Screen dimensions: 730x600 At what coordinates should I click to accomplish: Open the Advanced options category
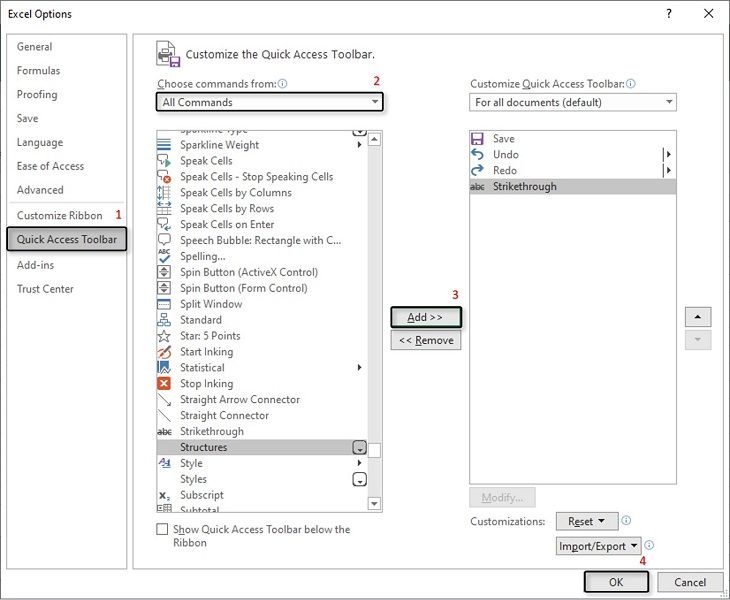(x=40, y=190)
